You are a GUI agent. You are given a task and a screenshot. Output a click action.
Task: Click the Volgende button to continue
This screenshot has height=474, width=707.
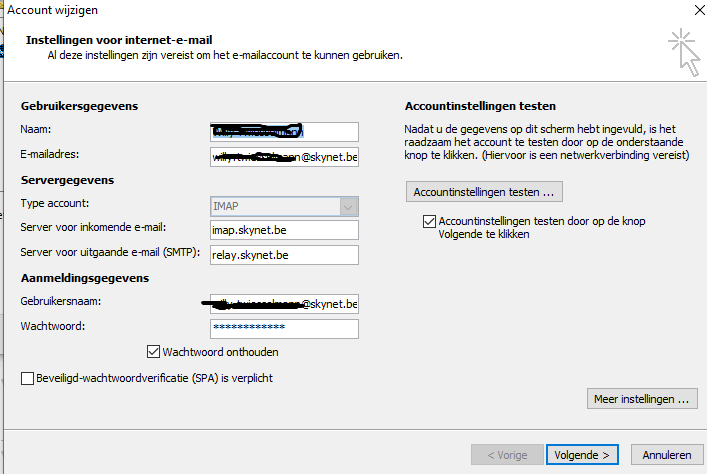[581, 455]
